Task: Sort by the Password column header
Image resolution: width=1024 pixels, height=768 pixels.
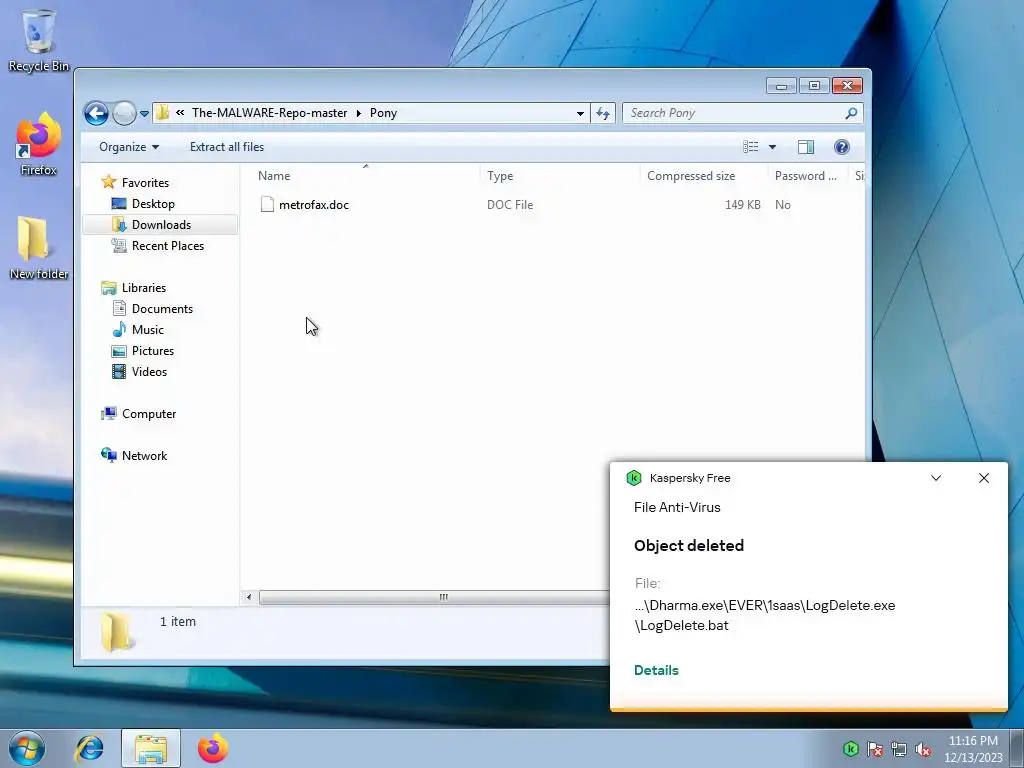Action: point(808,176)
